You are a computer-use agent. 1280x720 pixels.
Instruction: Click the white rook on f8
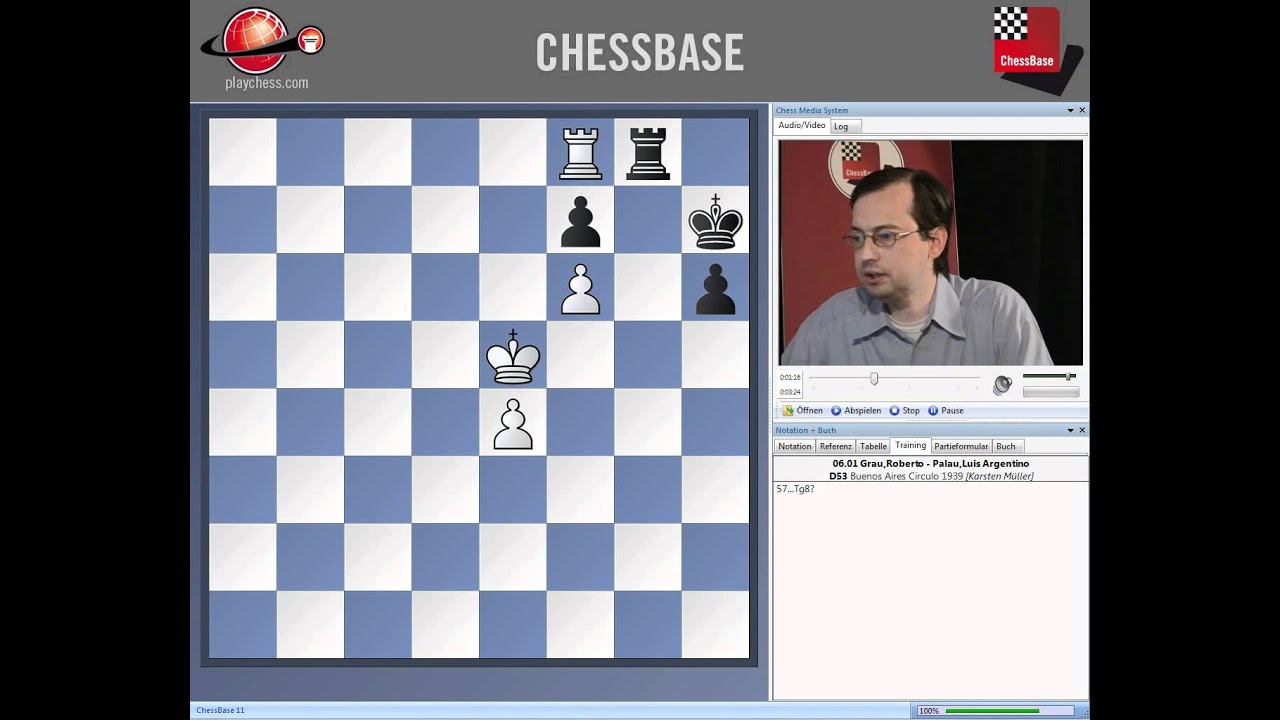580,154
